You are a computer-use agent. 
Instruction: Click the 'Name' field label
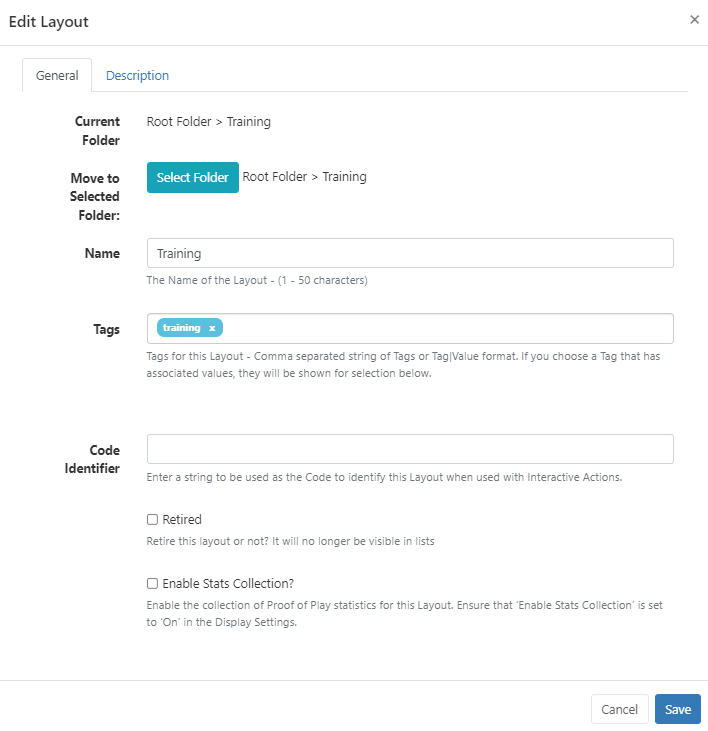click(x=102, y=254)
